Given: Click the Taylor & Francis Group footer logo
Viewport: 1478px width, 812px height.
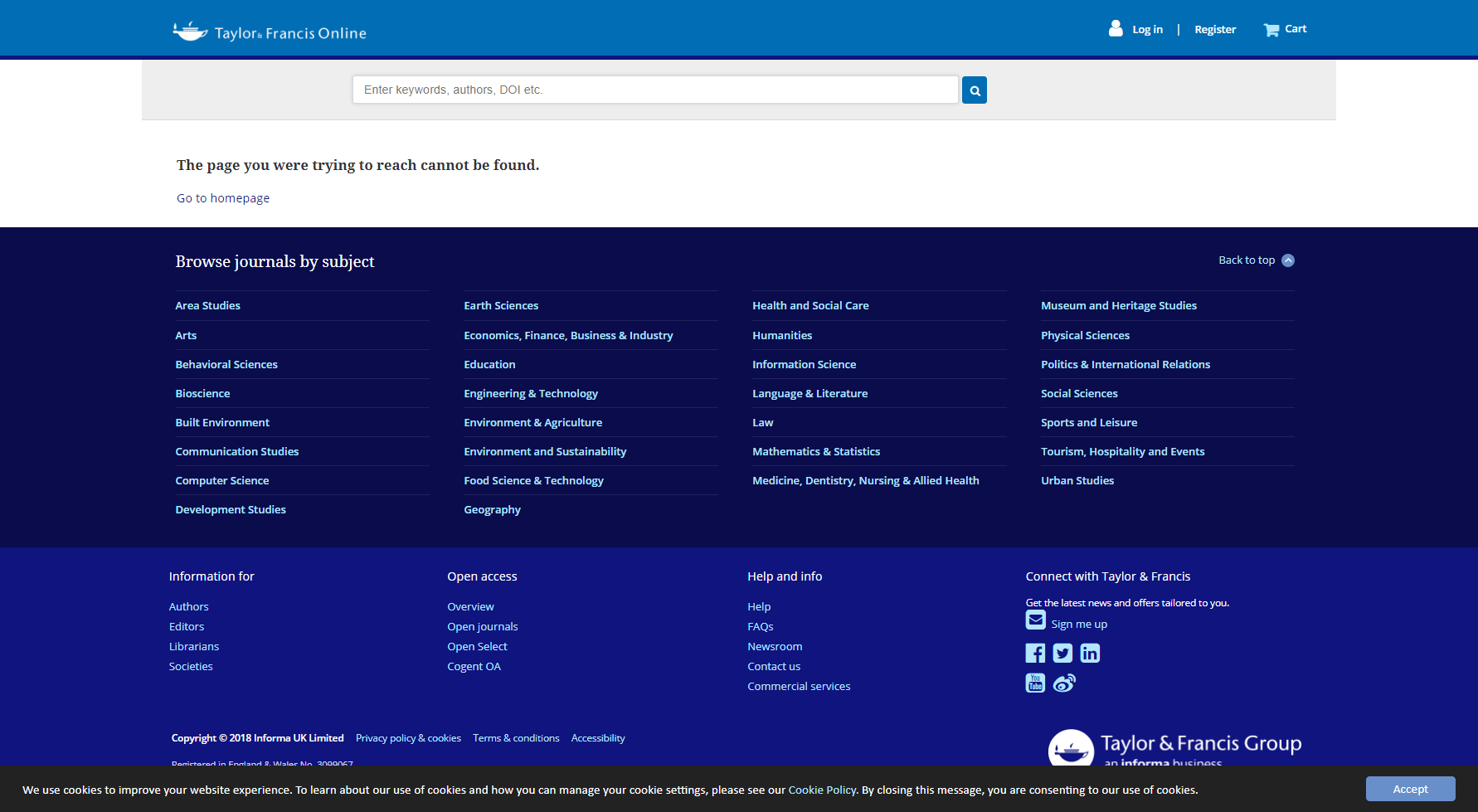Looking at the screenshot, I should pos(1174,747).
